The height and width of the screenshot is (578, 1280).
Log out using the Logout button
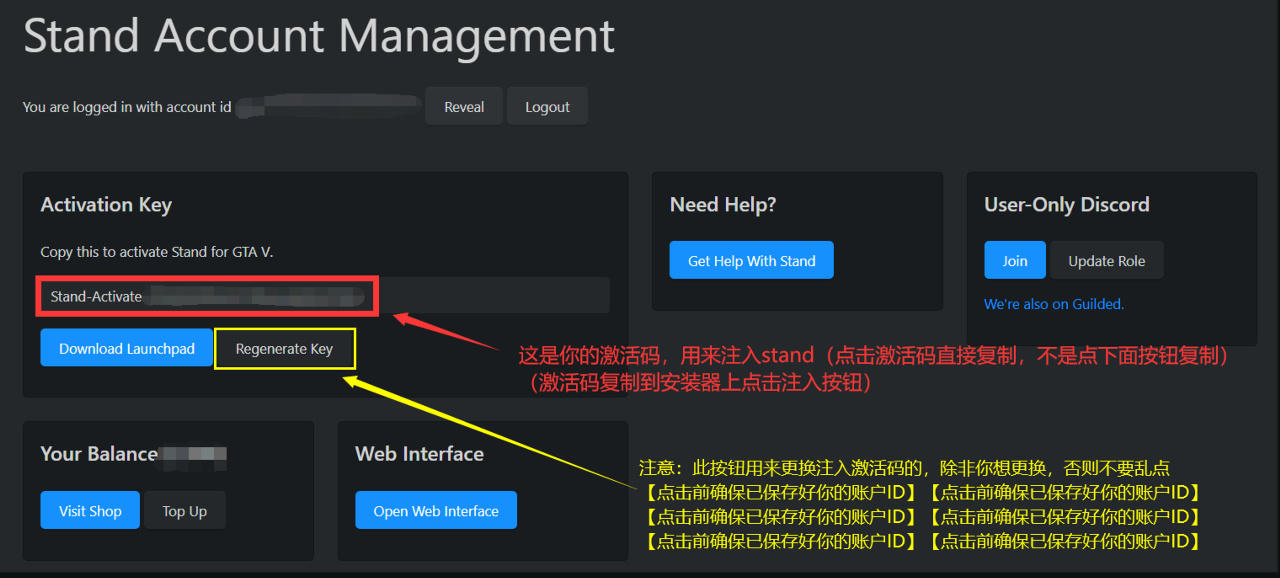click(547, 107)
